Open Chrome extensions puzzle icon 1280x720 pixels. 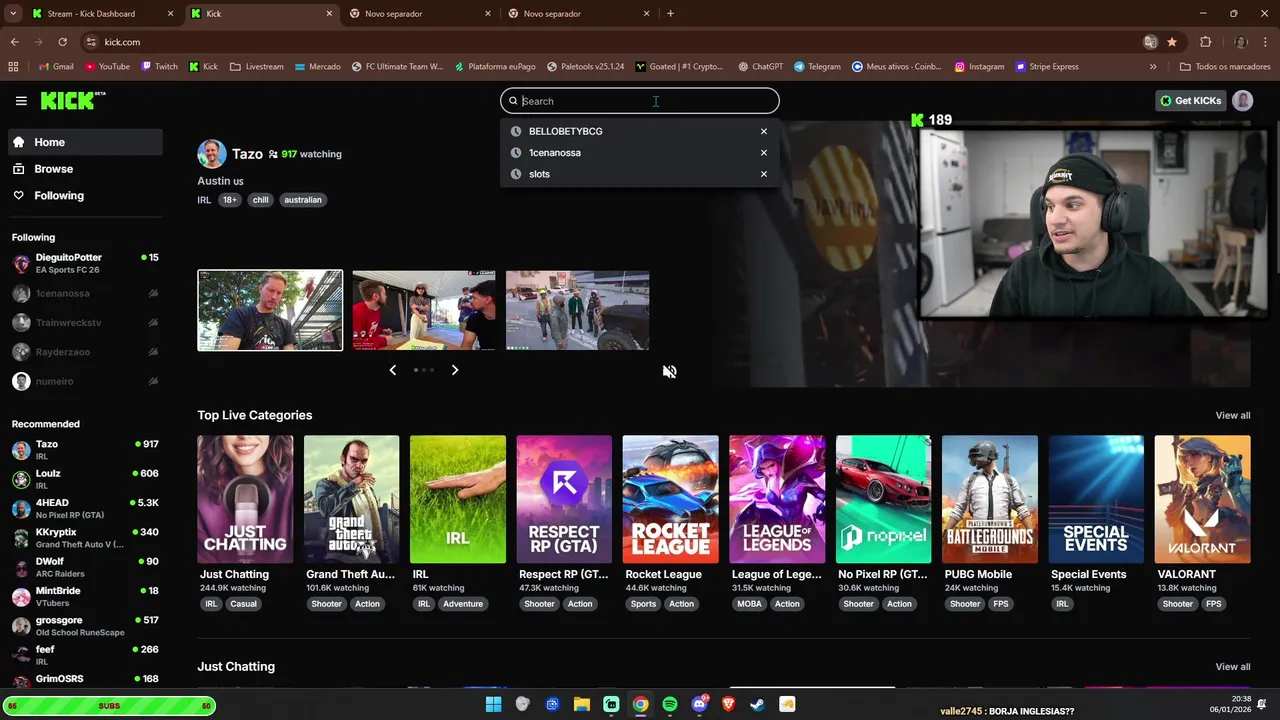pyautogui.click(x=1205, y=42)
